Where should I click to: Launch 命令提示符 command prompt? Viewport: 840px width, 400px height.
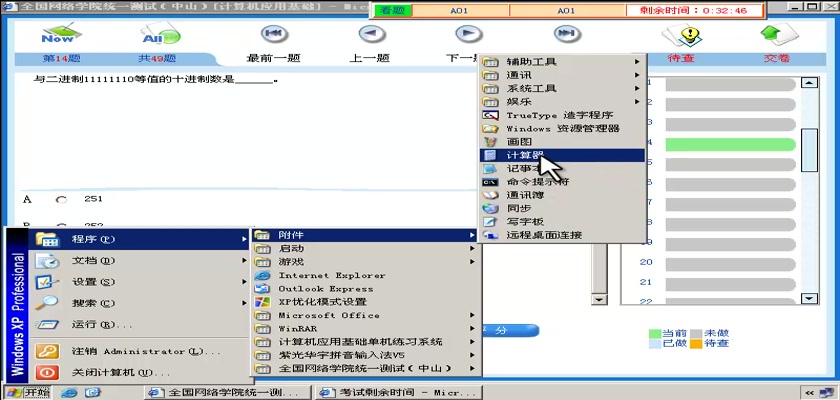pos(562,182)
